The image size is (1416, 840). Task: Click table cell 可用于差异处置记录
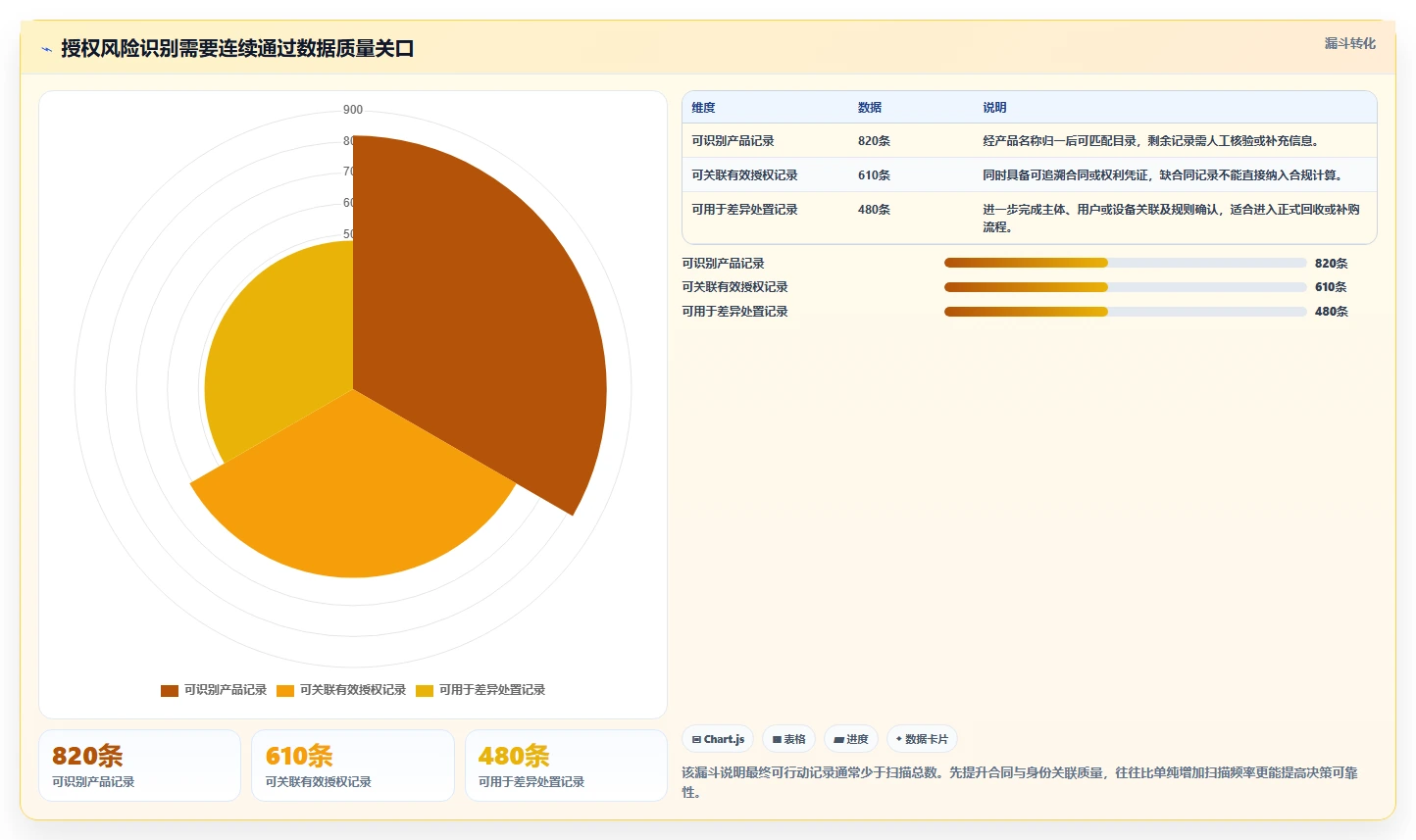pos(744,210)
